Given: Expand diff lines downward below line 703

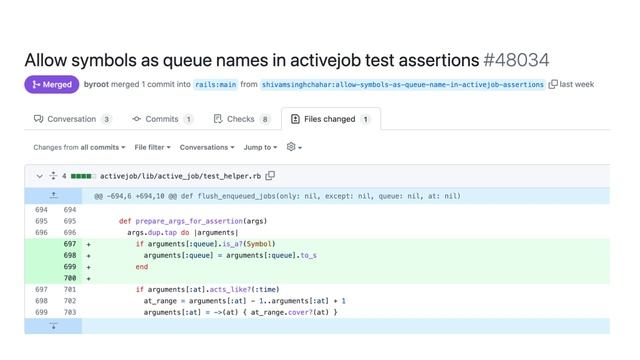Looking at the screenshot, I should pyautogui.click(x=53, y=326).
